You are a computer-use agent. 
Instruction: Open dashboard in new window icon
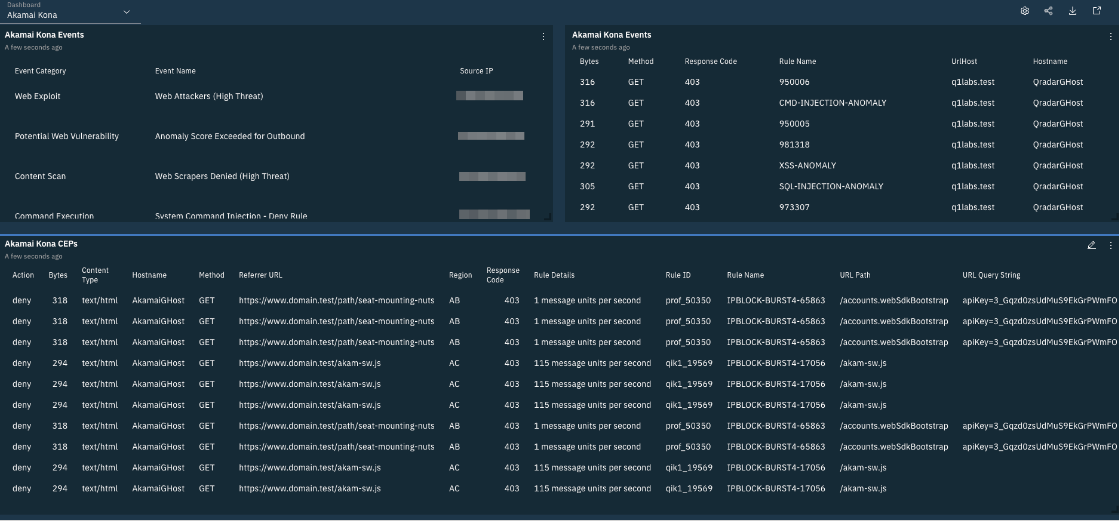1097,11
